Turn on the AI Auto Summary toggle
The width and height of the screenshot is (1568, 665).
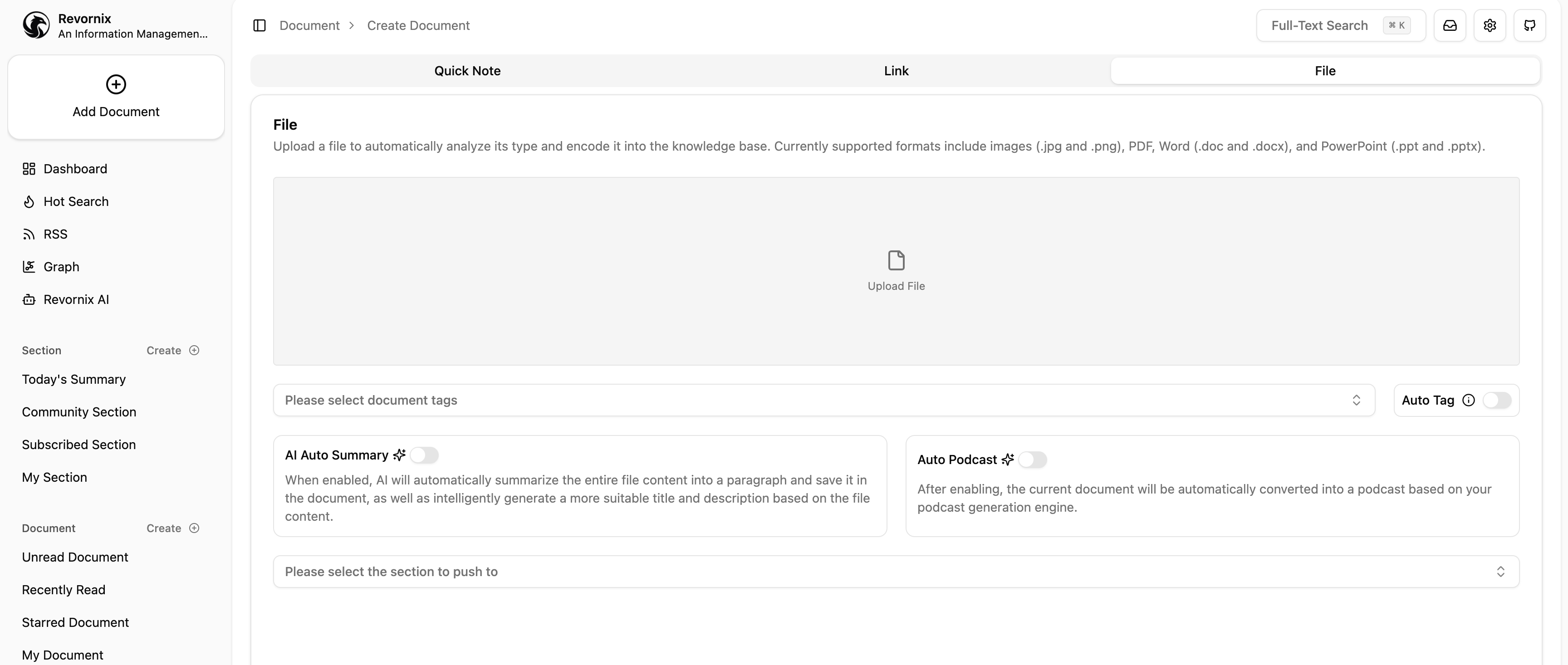[424, 455]
